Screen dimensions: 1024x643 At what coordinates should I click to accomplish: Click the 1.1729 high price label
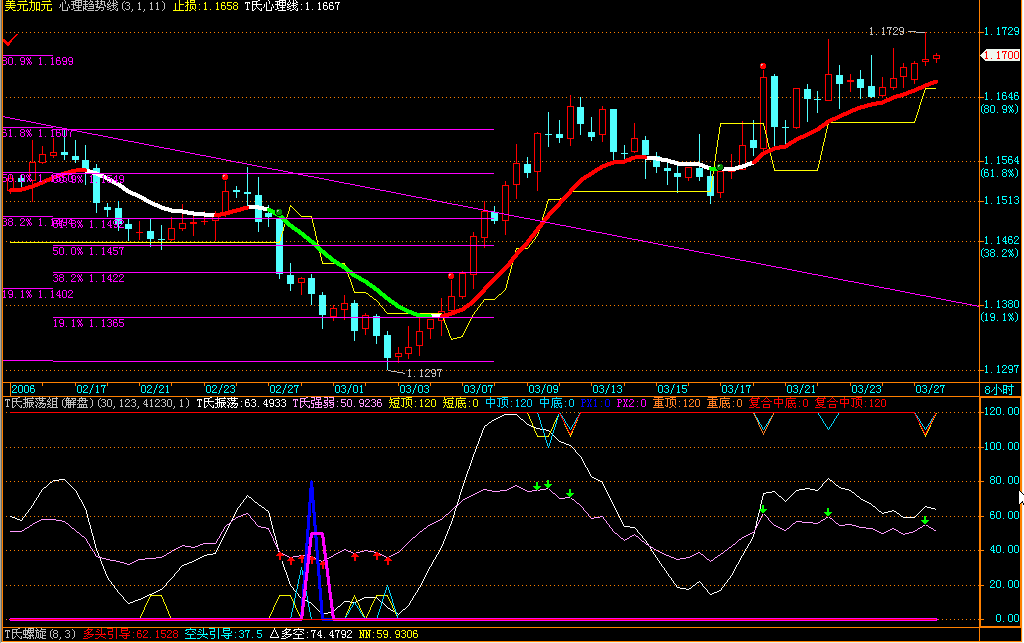(887, 32)
